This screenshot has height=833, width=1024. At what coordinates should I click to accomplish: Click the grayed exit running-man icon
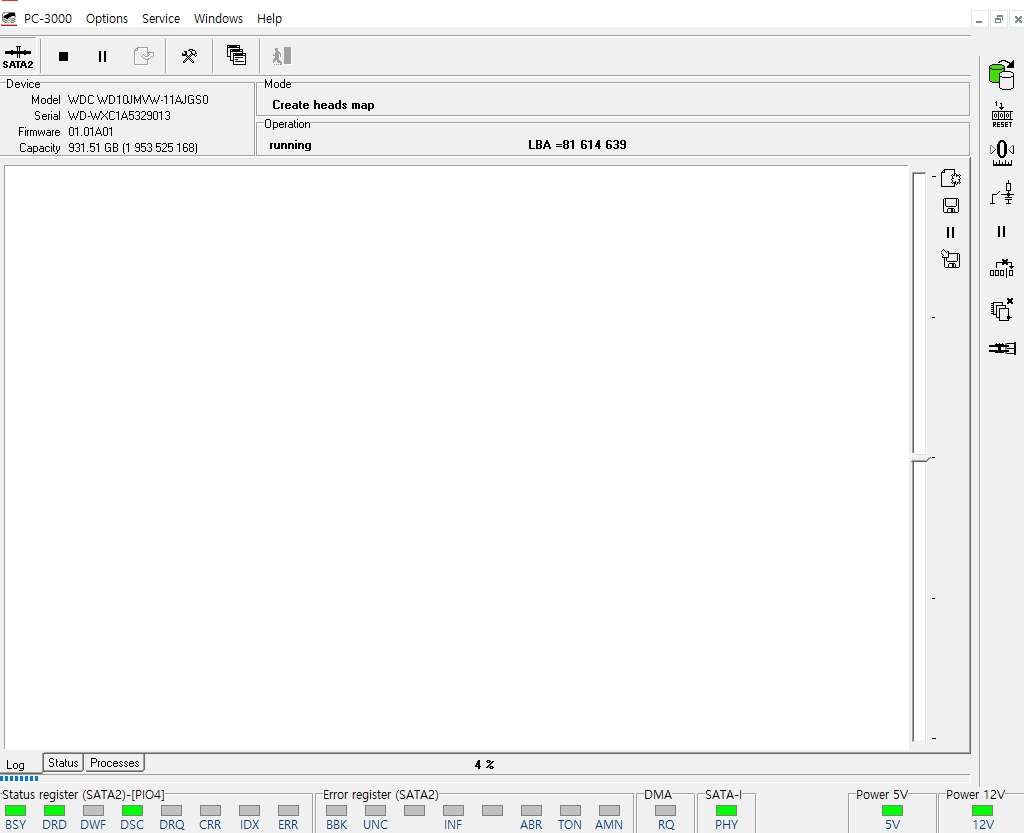(x=281, y=56)
